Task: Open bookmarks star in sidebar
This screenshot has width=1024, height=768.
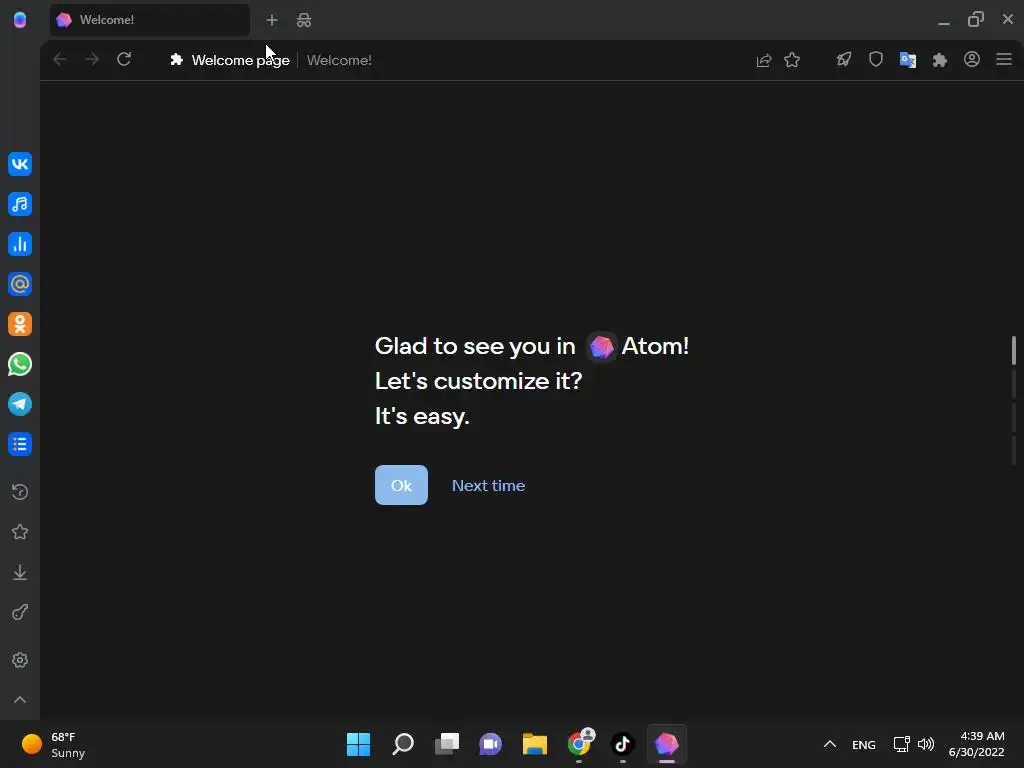Action: [20, 532]
